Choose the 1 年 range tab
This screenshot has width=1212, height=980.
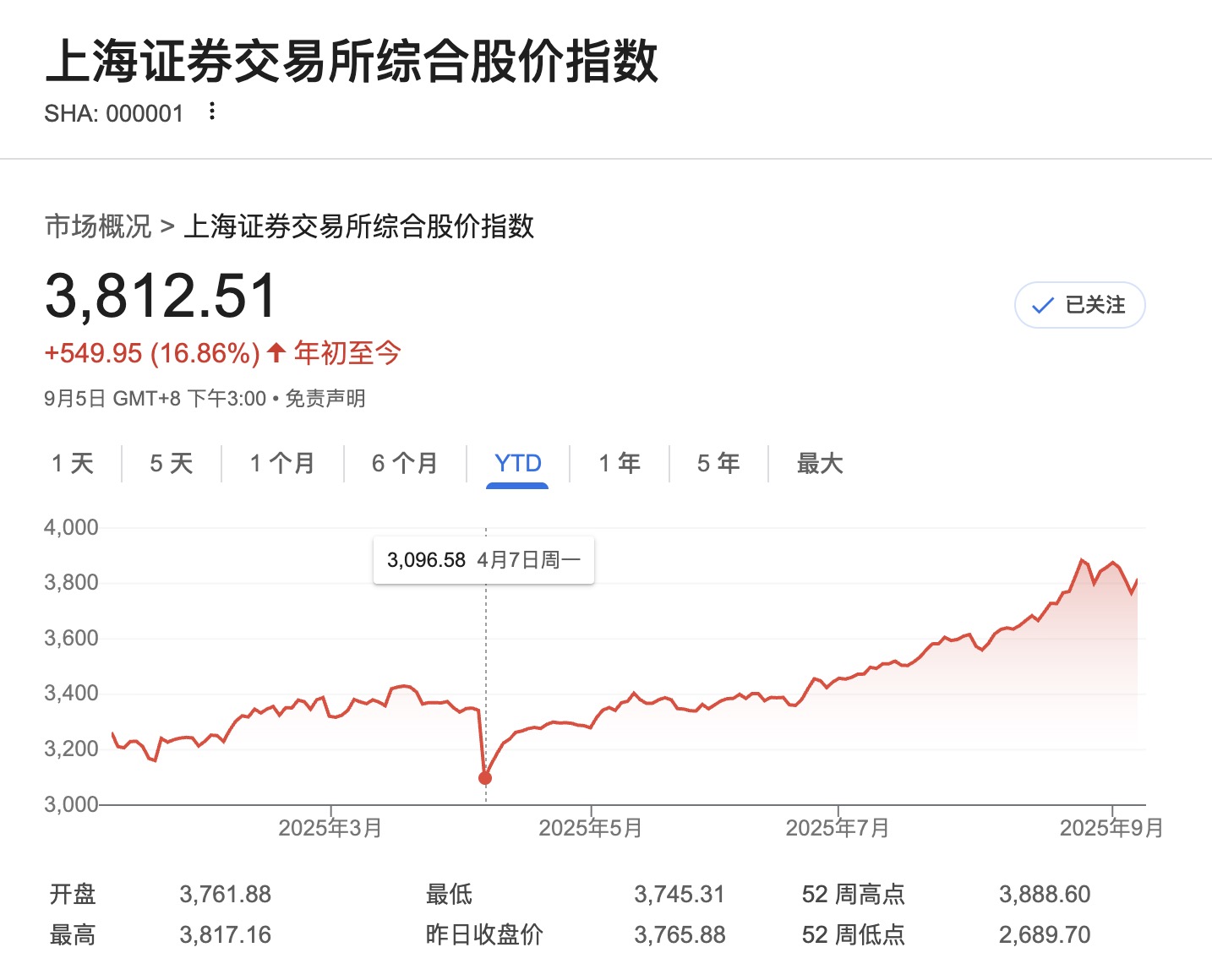620,463
